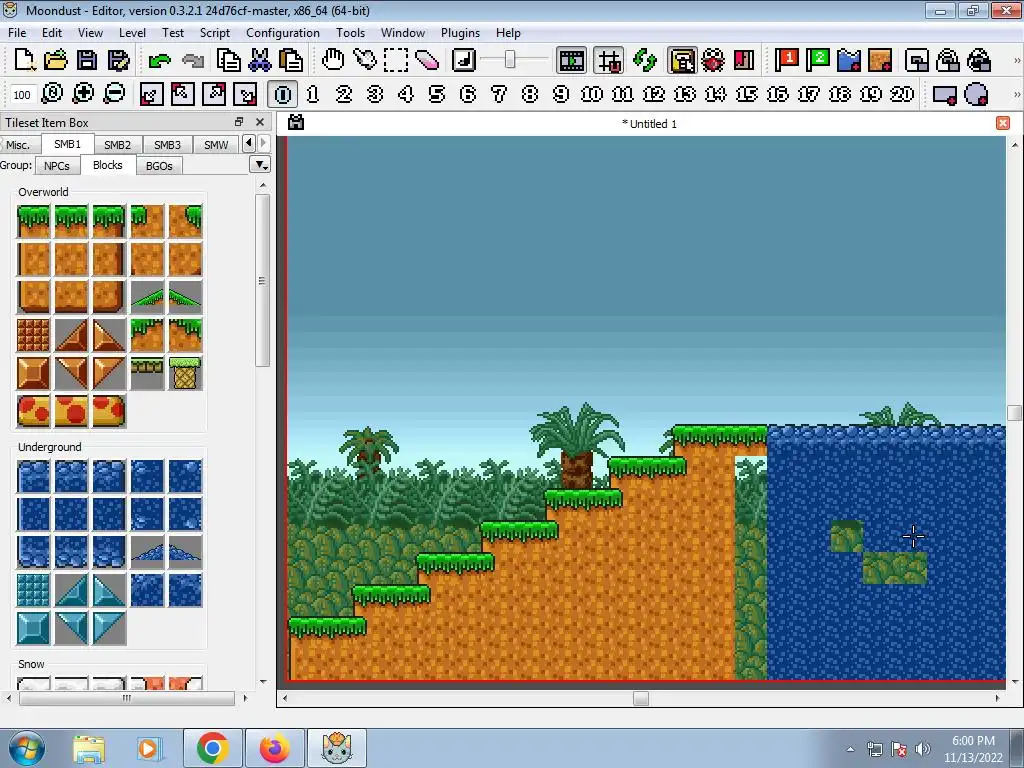Zoom in with the plus magnifier
This screenshot has height=768, width=1024.
(x=83, y=94)
